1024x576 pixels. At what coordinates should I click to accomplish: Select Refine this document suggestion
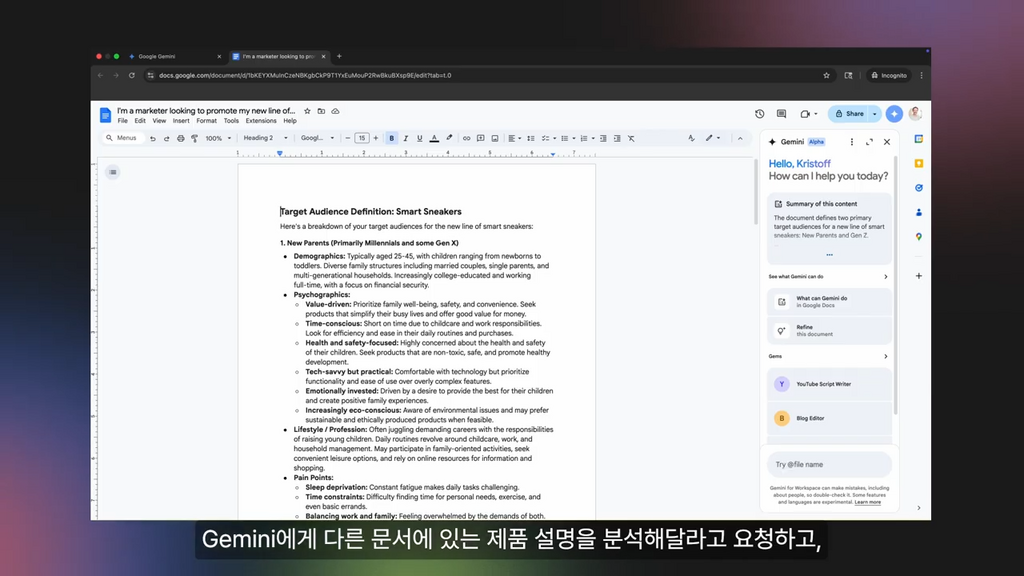tap(829, 330)
